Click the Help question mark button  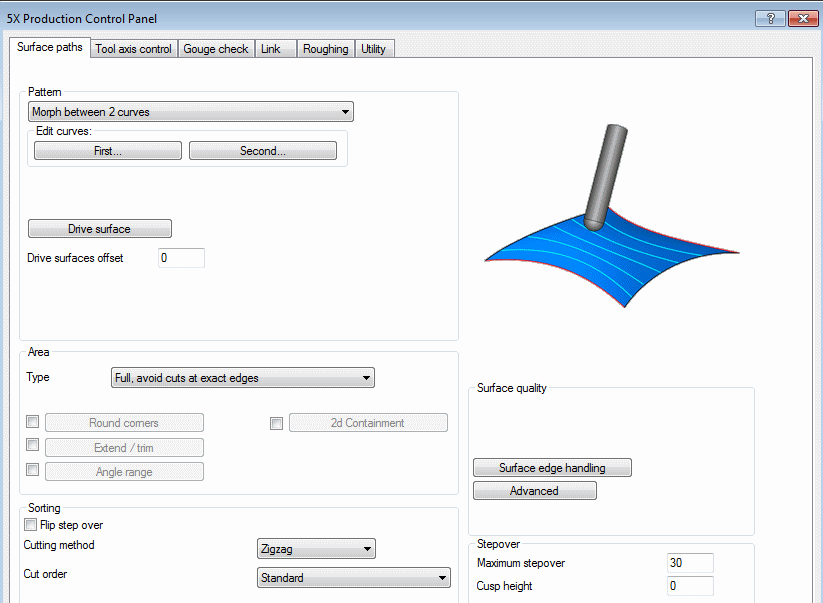click(769, 18)
